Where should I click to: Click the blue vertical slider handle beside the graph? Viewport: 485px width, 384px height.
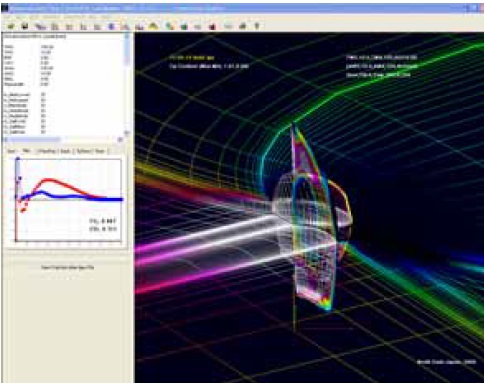[18, 160]
